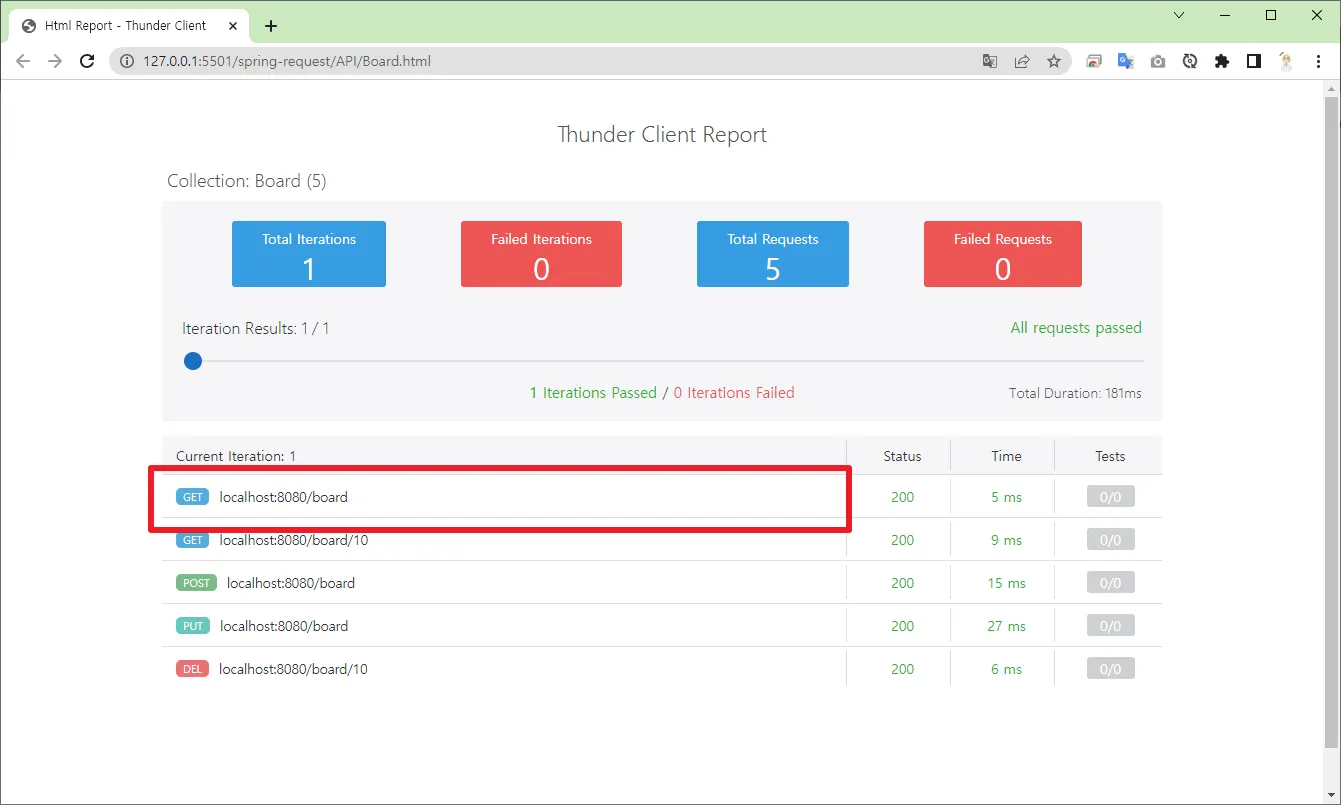The width and height of the screenshot is (1341, 805).
Task: Click the POST method badge
Action: coord(196,583)
